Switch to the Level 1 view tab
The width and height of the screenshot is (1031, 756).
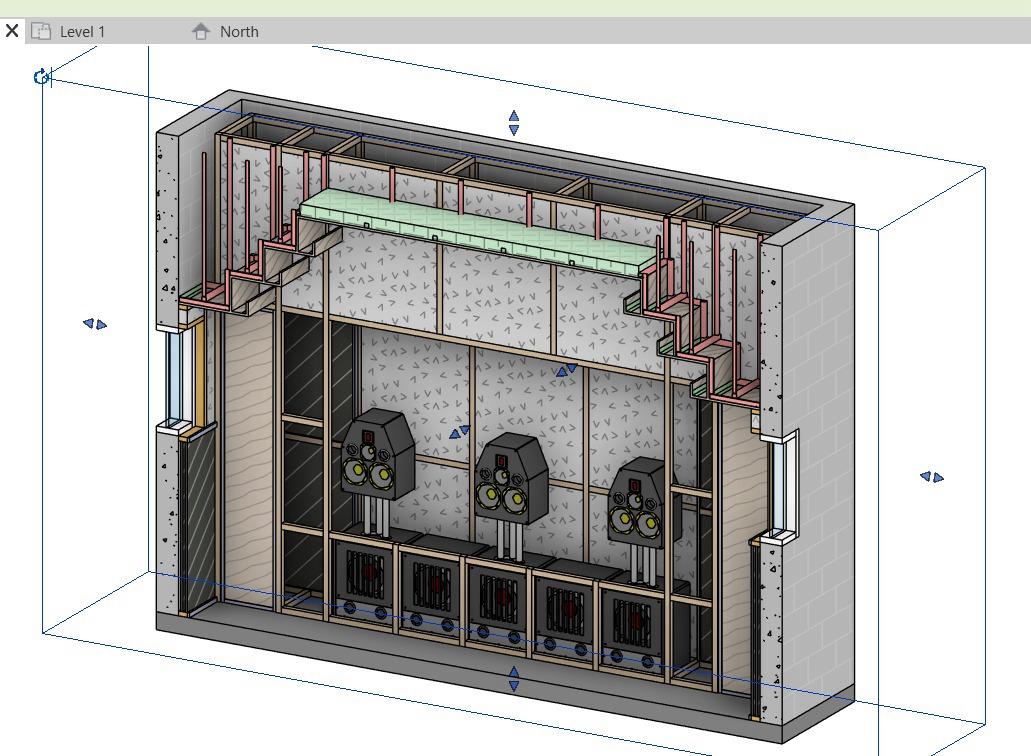82,32
